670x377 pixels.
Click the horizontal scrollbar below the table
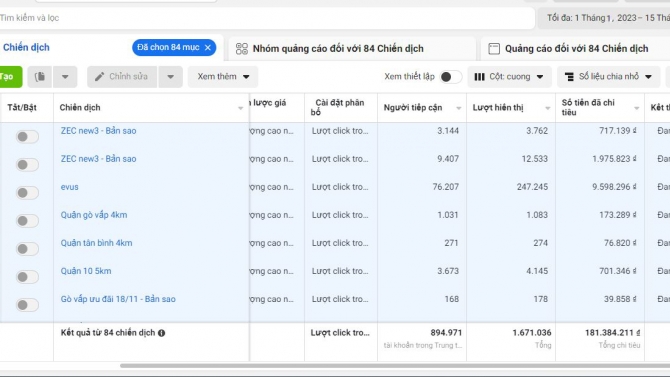click(395, 366)
